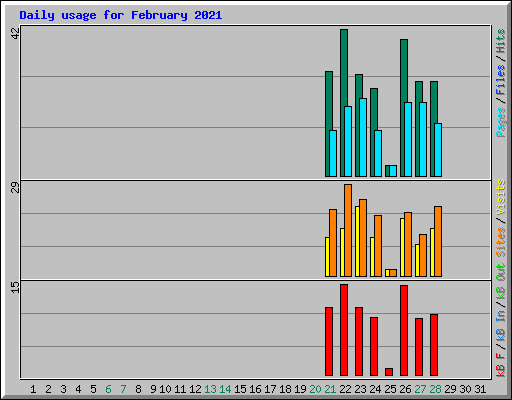Click the orange sites bar for day 24
This screenshot has height=400, width=512.
[378, 246]
